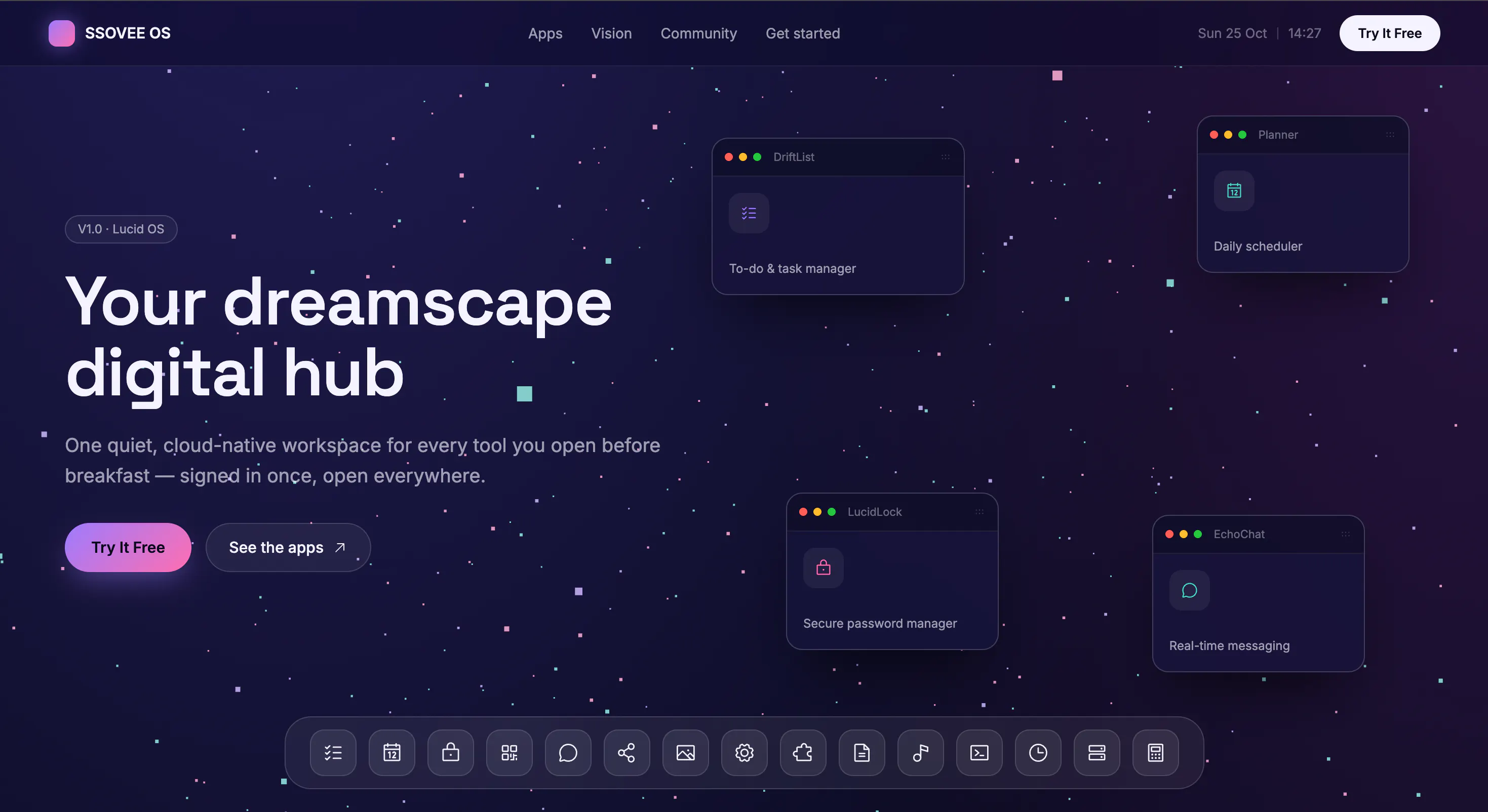Click the V1.0 · Lucid OS badge
The image size is (1488, 812).
[121, 229]
